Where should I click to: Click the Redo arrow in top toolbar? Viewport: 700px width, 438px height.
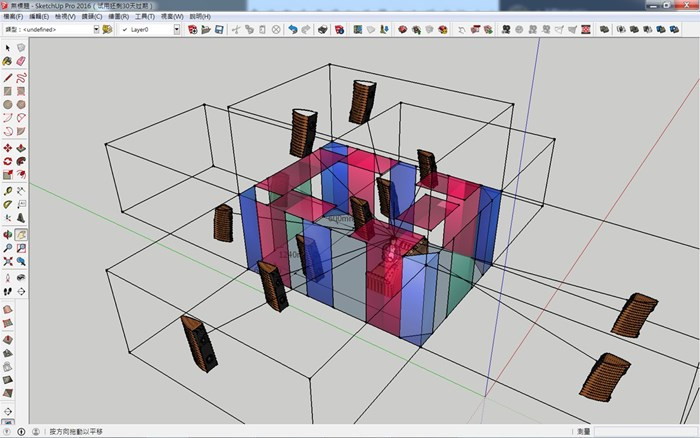(306, 30)
